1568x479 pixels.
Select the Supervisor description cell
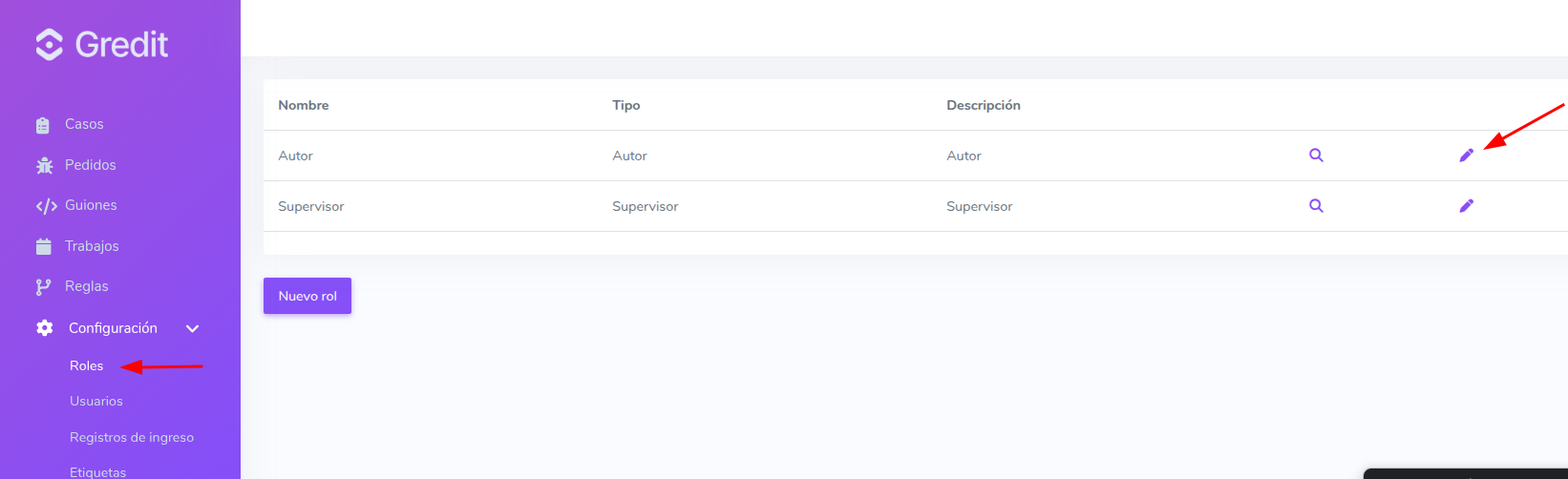coord(980,207)
